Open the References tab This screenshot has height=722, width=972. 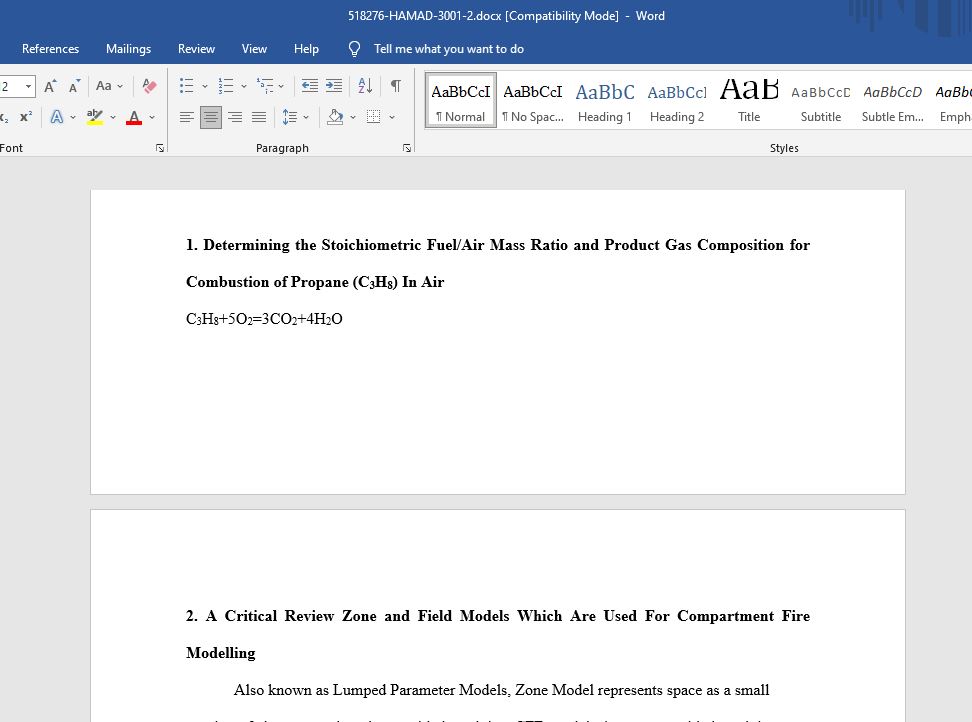pyautogui.click(x=50, y=49)
